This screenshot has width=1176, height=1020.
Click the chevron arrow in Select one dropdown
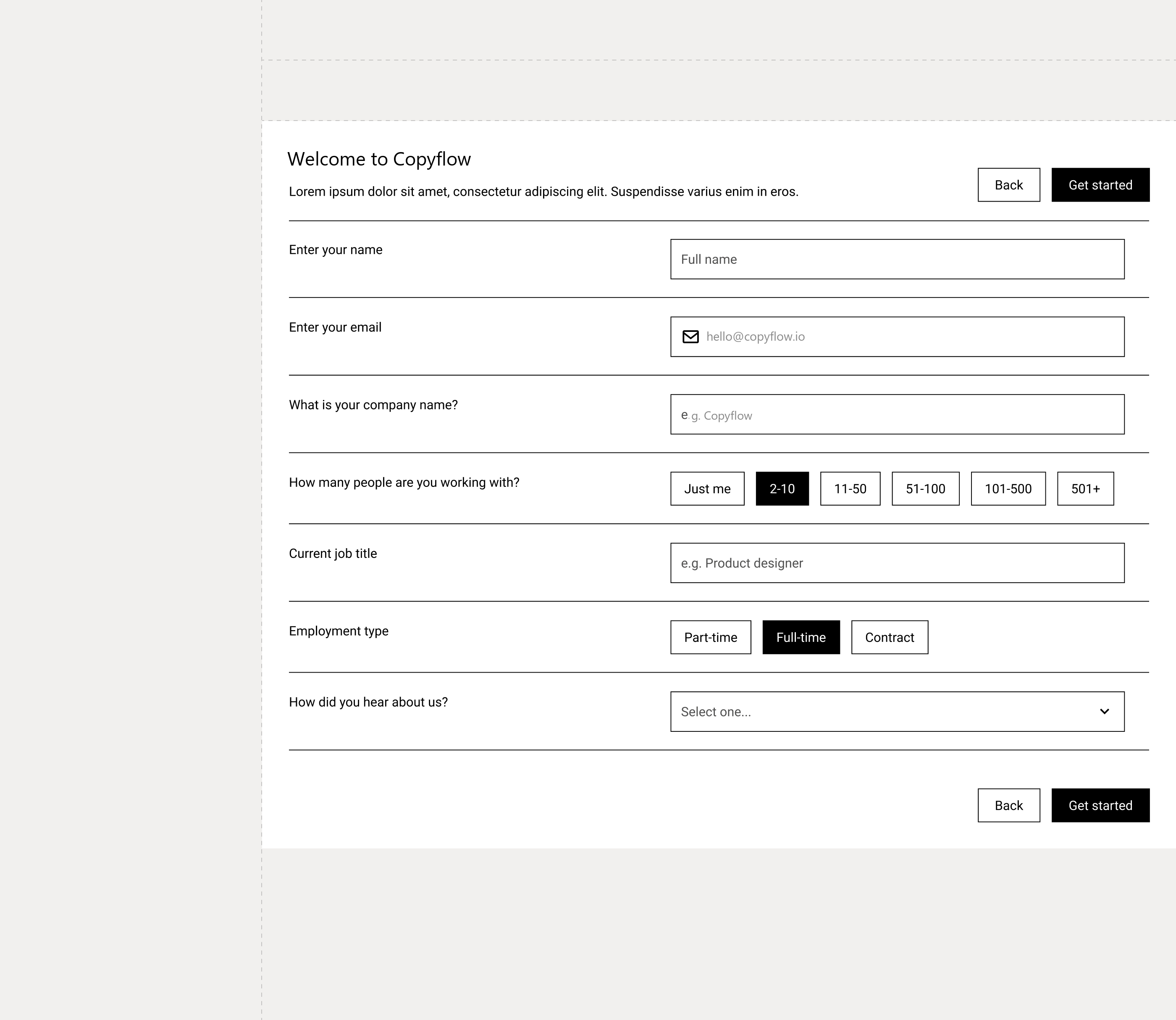tap(1104, 712)
